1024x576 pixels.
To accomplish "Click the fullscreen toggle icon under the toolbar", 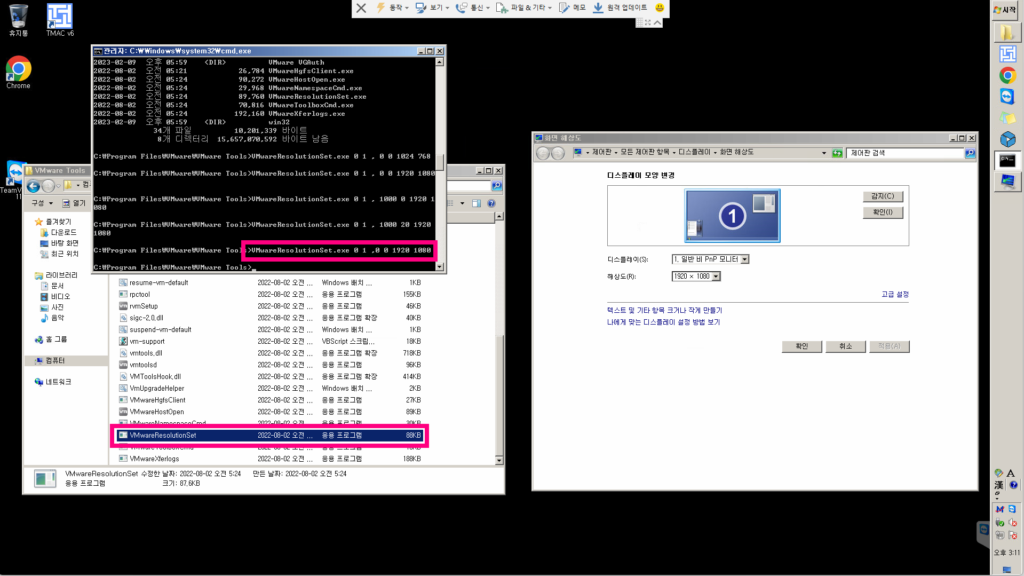I will tap(648, 23).
